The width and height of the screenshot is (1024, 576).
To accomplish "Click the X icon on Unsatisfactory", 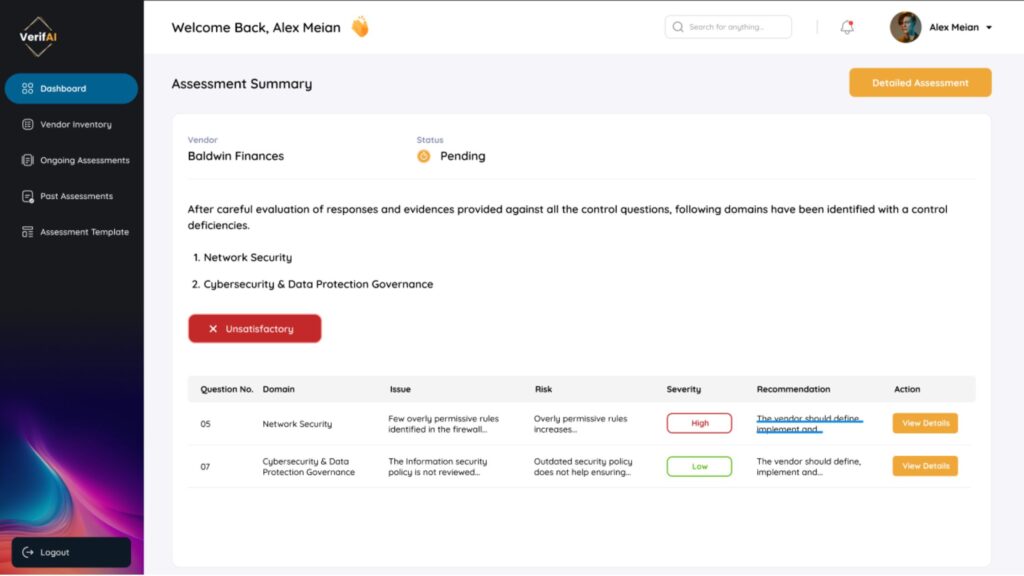I will (213, 329).
